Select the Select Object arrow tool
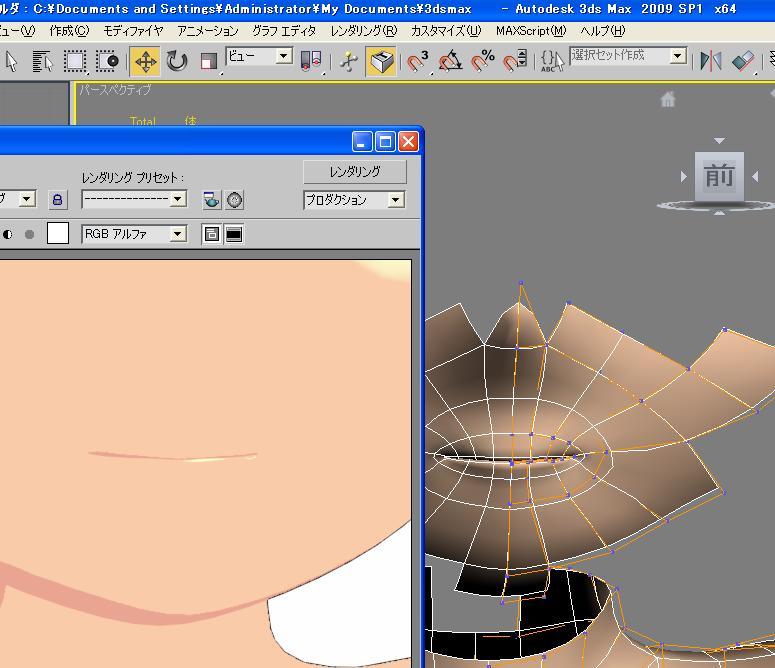The width and height of the screenshot is (775, 668). pyautogui.click(x=11, y=62)
